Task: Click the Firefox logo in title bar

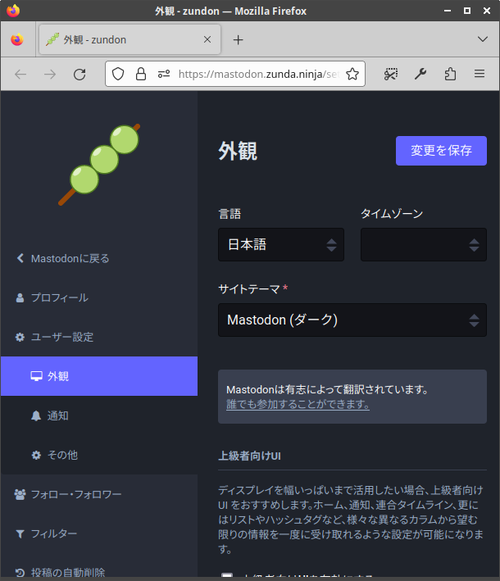Action: pyautogui.click(x=13, y=10)
